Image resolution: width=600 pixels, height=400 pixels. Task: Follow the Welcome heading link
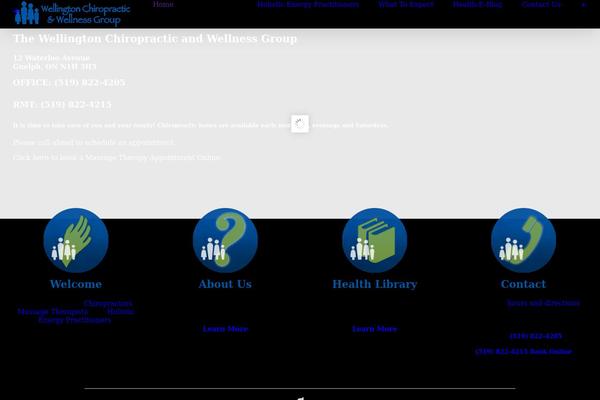tap(76, 284)
